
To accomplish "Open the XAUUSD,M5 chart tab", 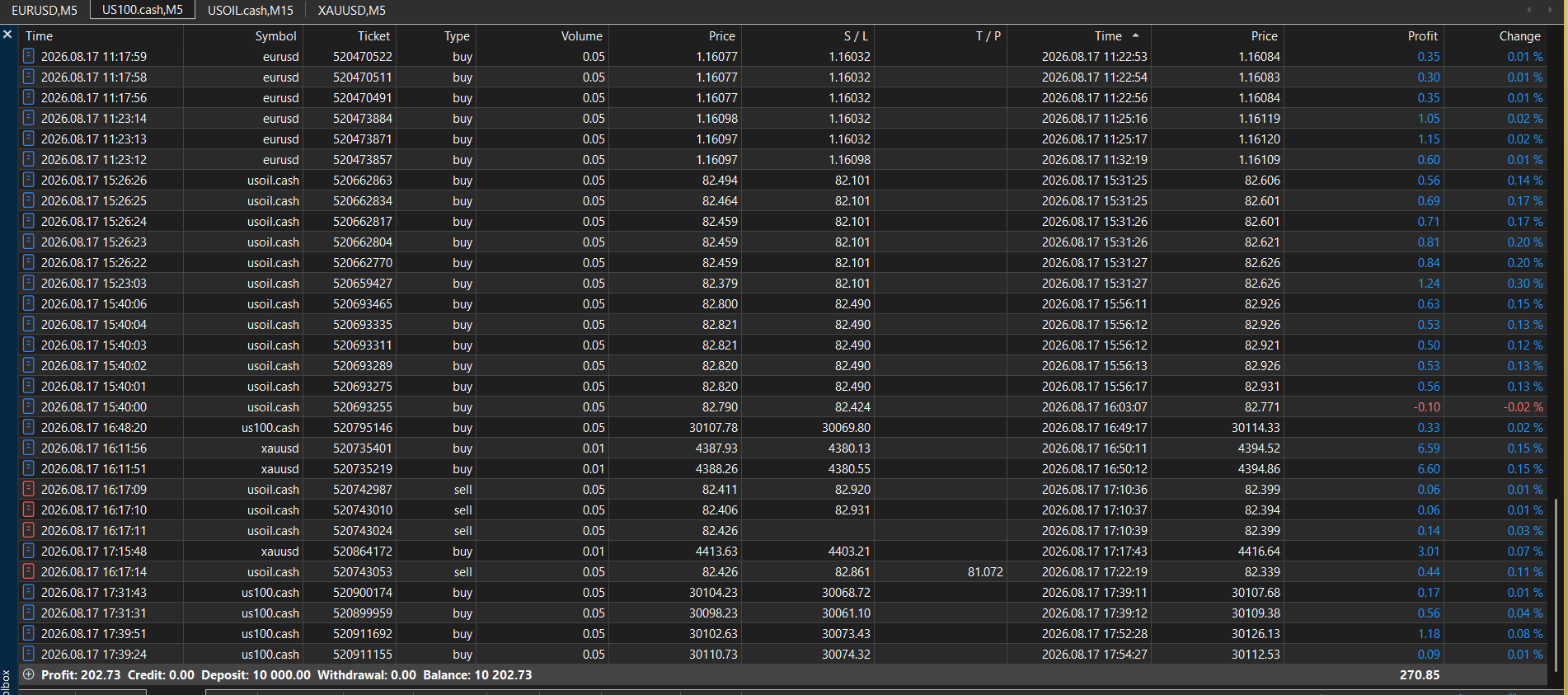I will tap(352, 10).
